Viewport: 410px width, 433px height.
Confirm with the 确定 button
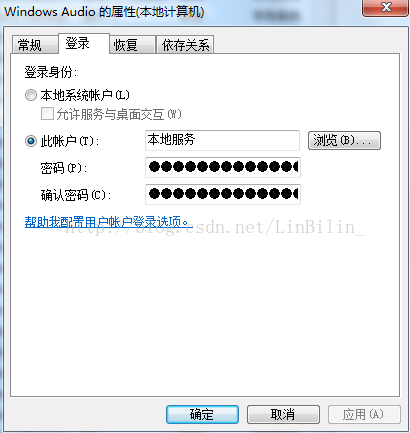[x=202, y=414]
